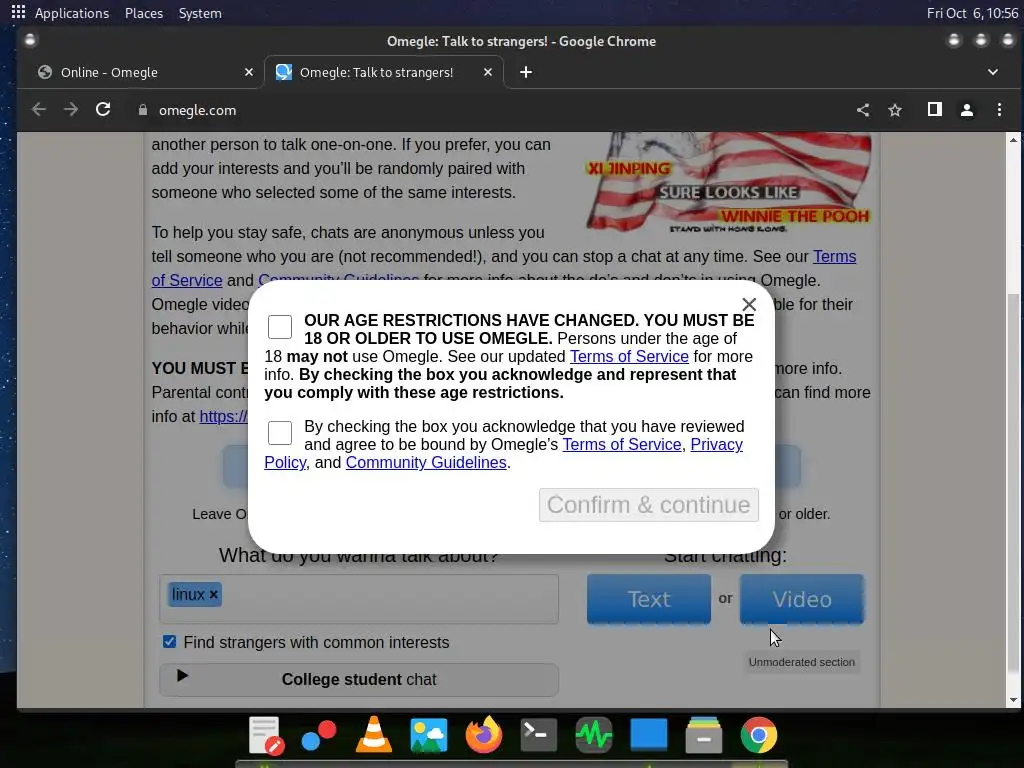1024x768 pixels.
Task: Open the first dialog paragraph's Terms of Service link
Action: 629,357
